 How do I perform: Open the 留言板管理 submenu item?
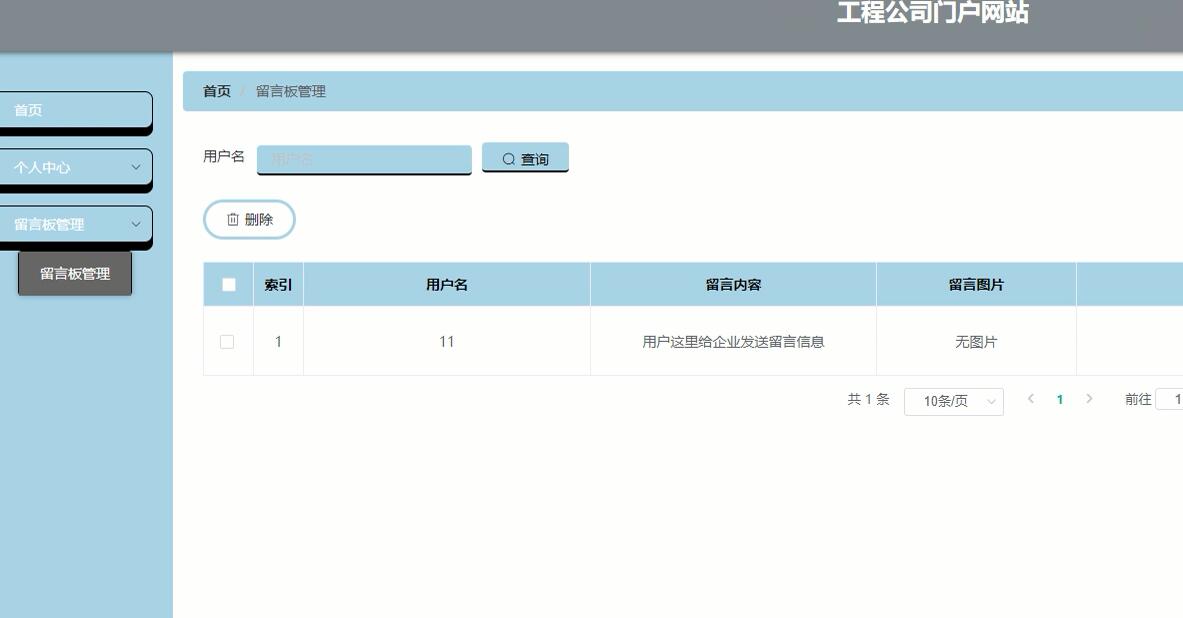74,272
